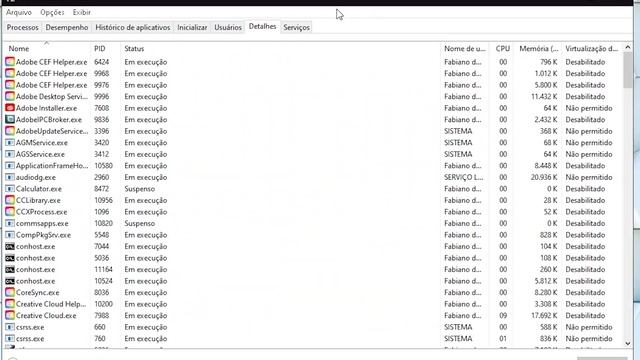Screen dimensions: 640x360
Task: Click the CCLibrary.exe icon
Action: (10, 200)
